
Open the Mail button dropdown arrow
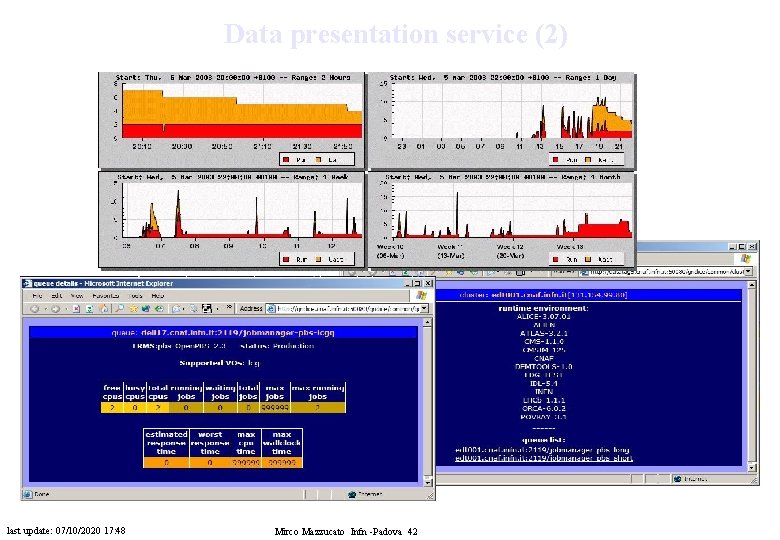184,309
